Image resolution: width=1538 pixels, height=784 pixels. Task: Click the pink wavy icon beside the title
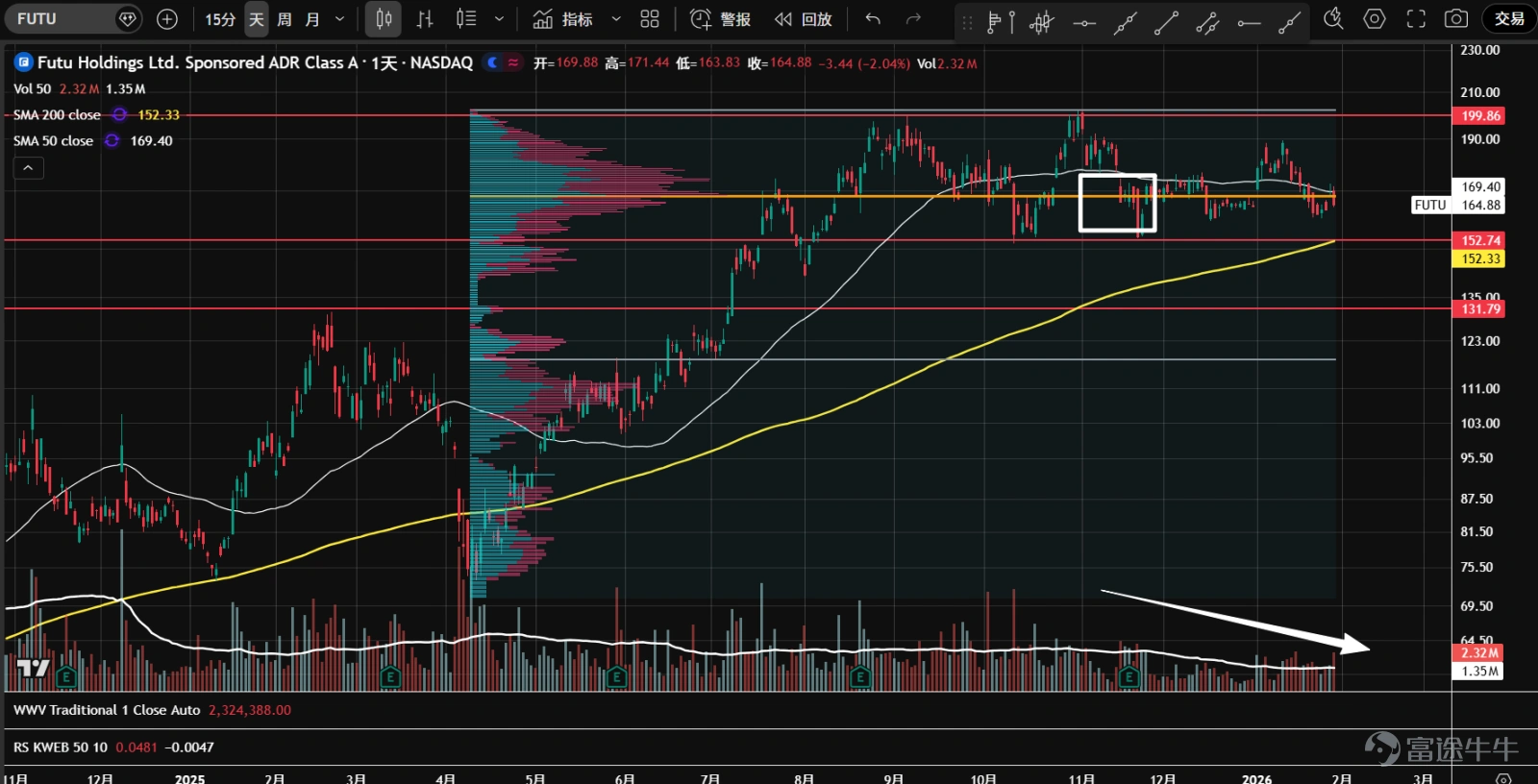point(513,62)
